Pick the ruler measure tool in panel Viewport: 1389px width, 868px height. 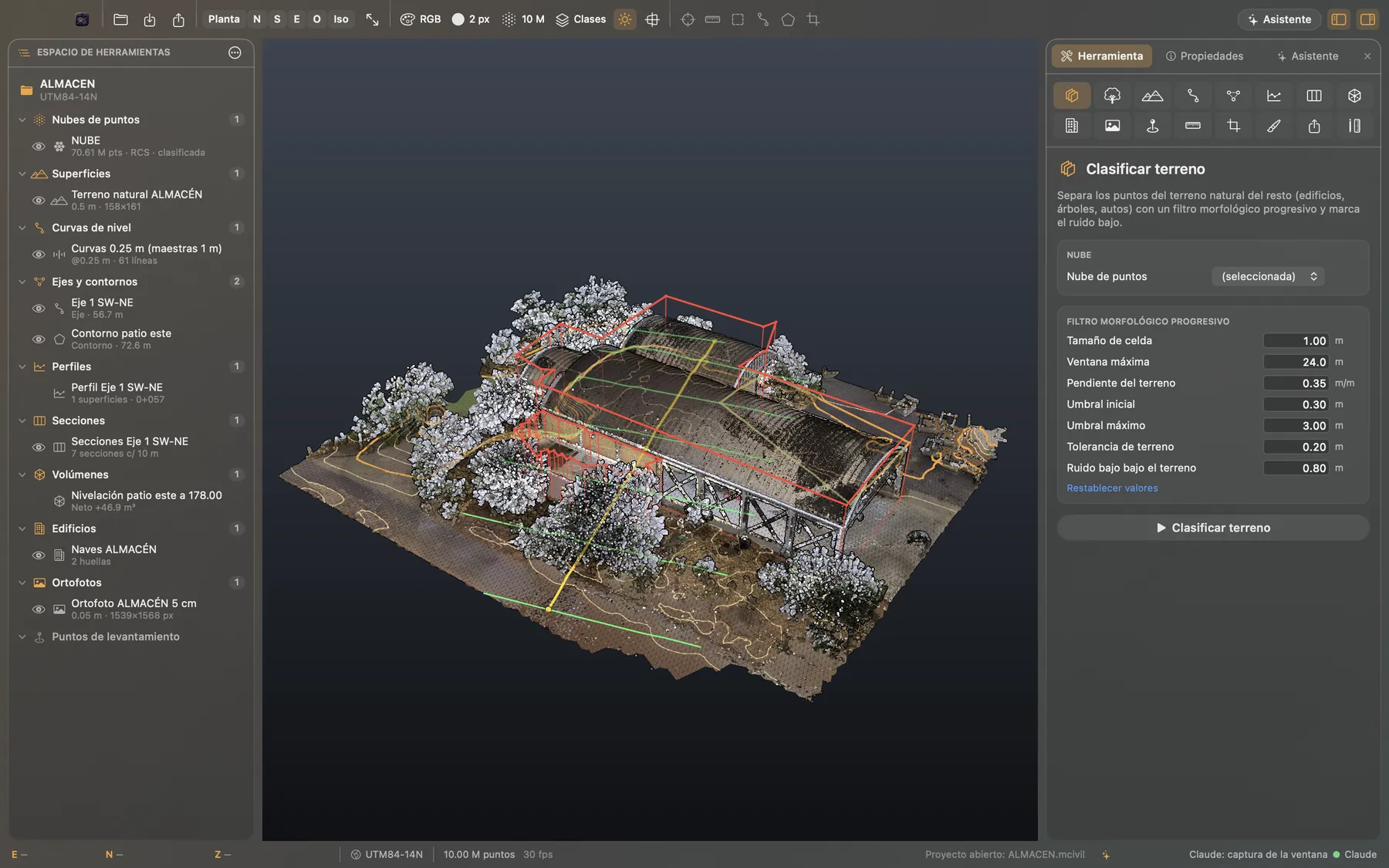click(x=1193, y=126)
